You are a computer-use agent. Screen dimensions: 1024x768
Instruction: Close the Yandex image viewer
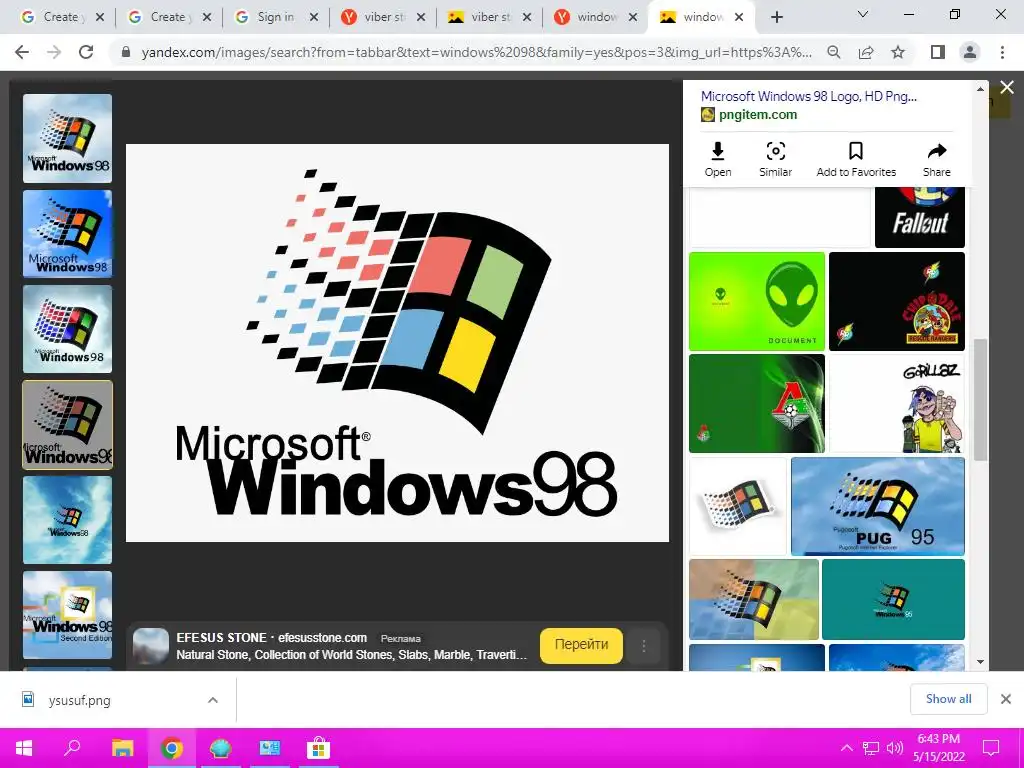point(1007,87)
